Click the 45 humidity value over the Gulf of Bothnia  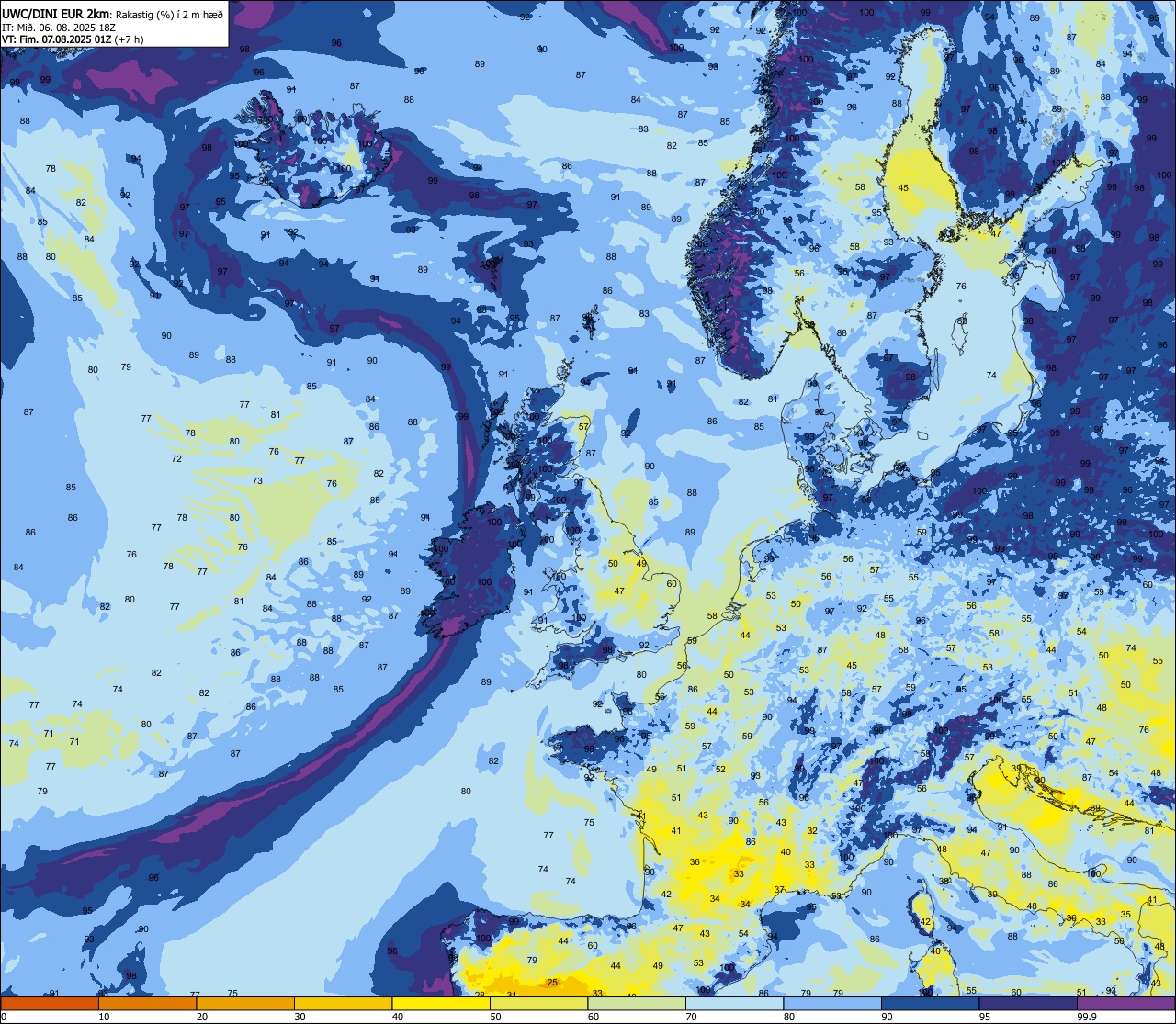903,187
